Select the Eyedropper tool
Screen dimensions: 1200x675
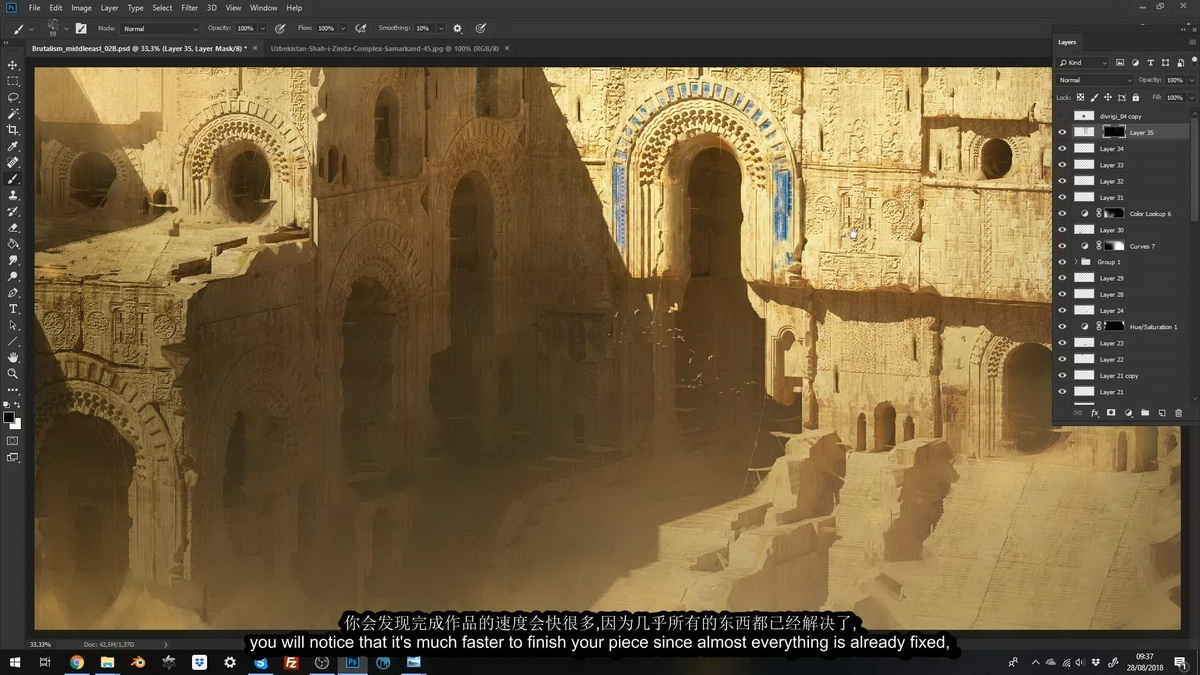coord(13,146)
